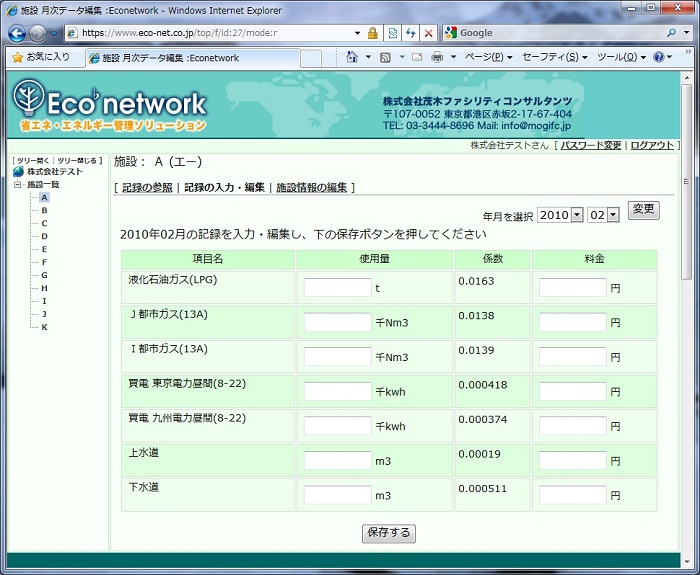This screenshot has width=700, height=575.
Task: Click the 変更 button
Action: [644, 209]
